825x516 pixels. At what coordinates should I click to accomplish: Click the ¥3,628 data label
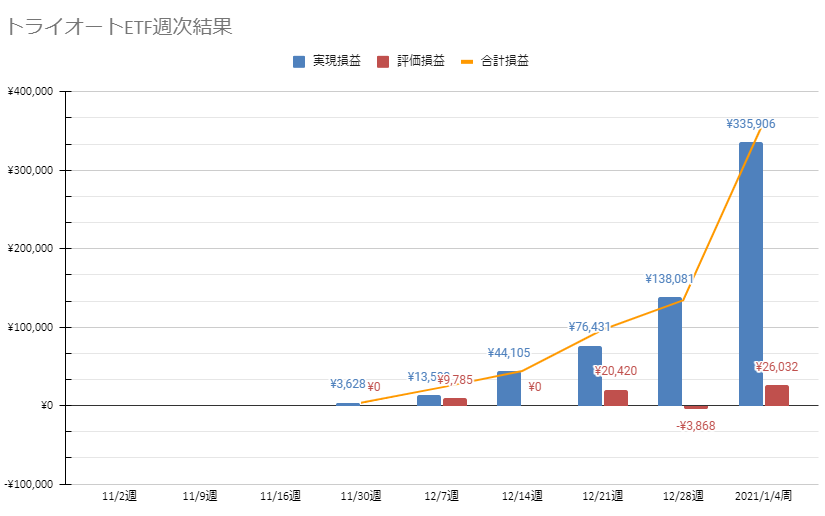(348, 384)
